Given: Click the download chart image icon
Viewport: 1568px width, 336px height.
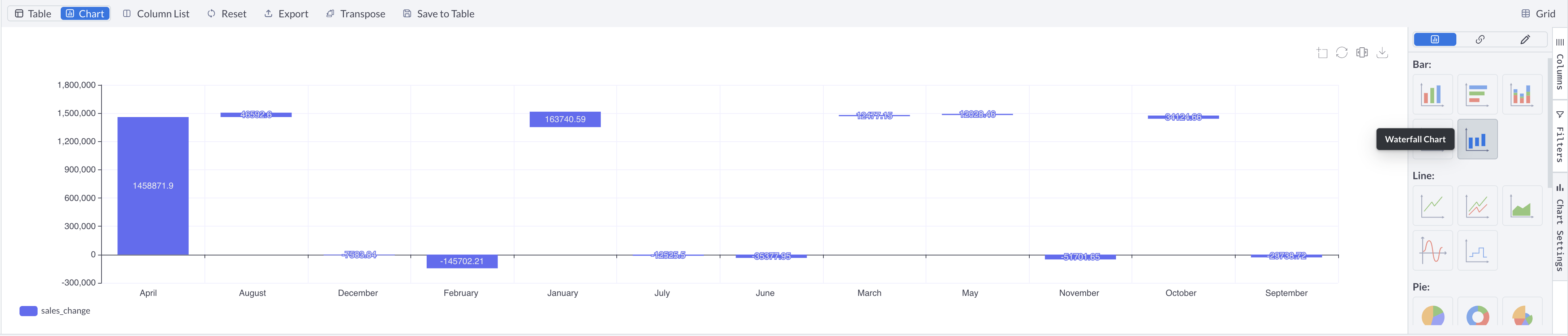Looking at the screenshot, I should (1382, 52).
